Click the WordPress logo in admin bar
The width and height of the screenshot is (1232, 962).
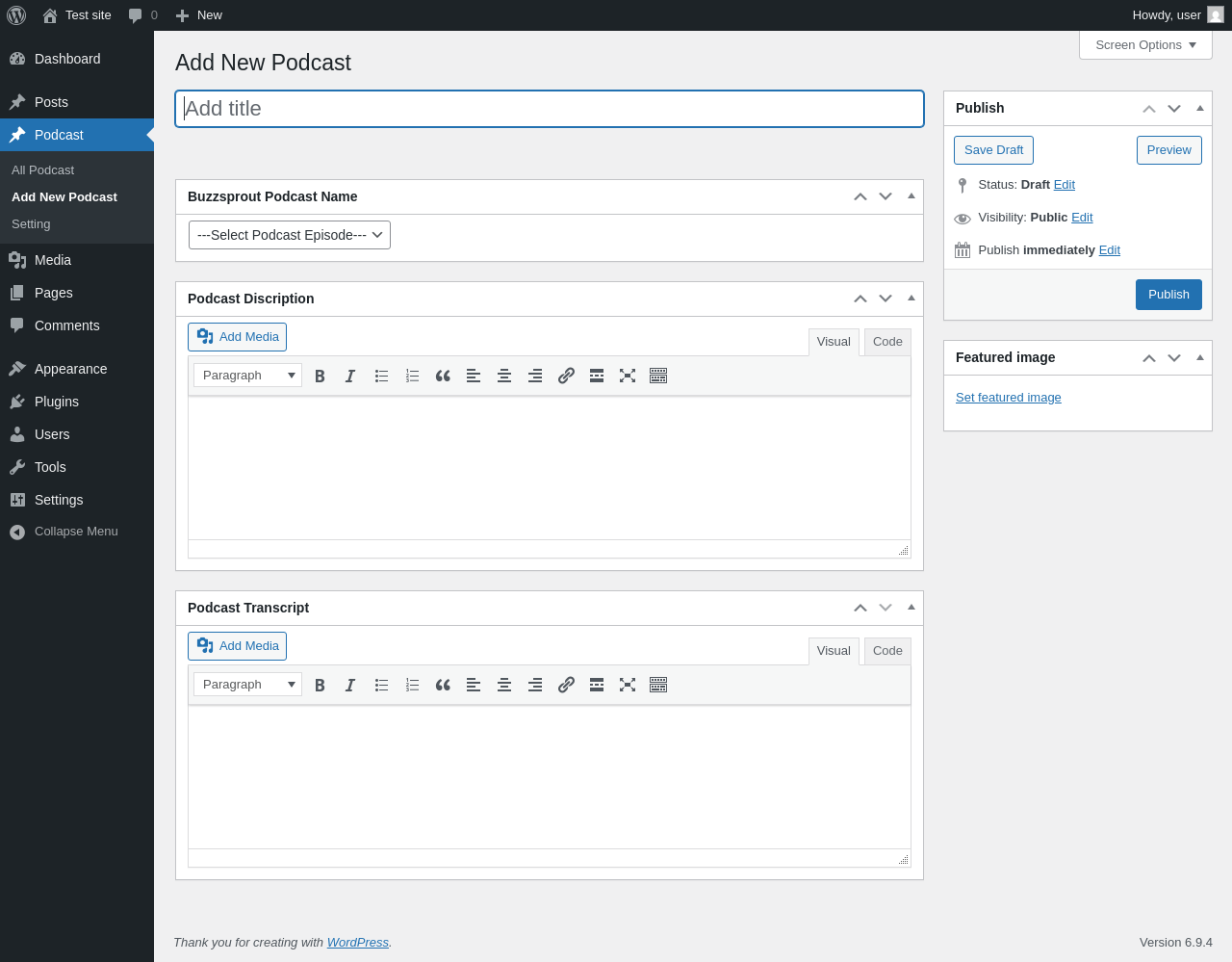(16, 15)
